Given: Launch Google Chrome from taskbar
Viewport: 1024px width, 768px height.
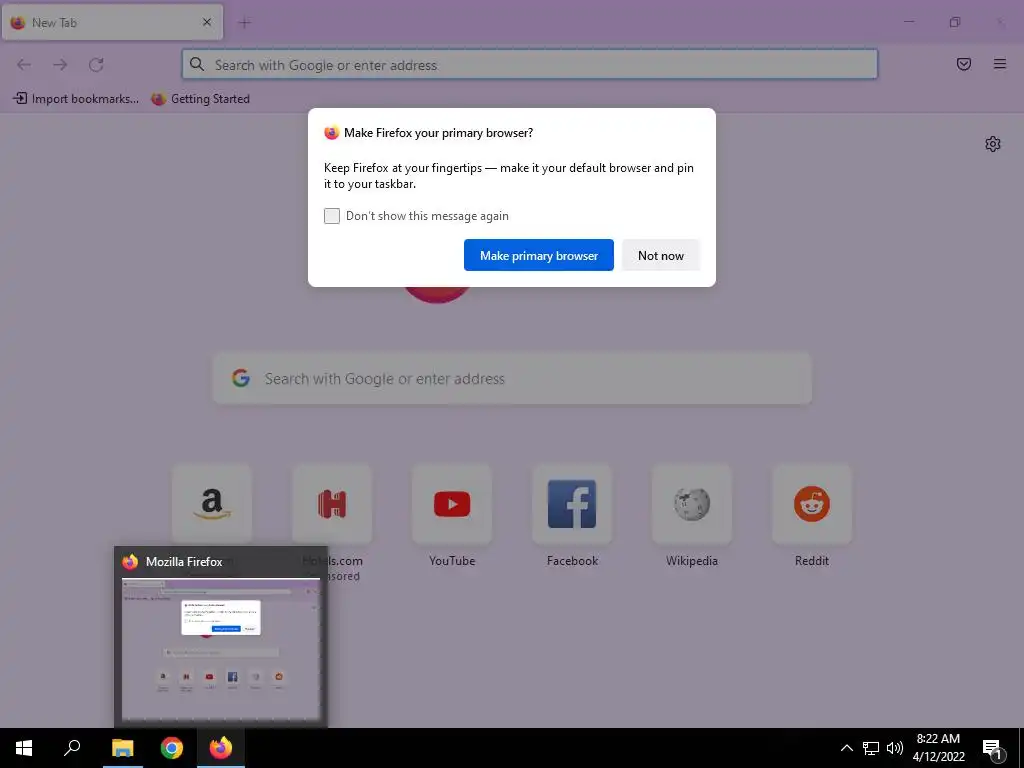Looking at the screenshot, I should pos(172,748).
